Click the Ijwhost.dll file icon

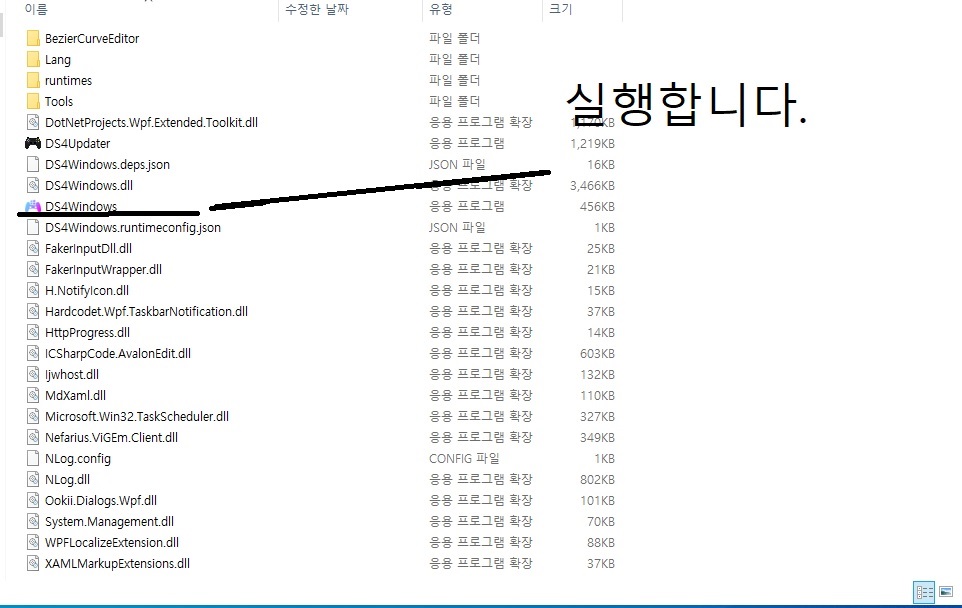[x=33, y=374]
